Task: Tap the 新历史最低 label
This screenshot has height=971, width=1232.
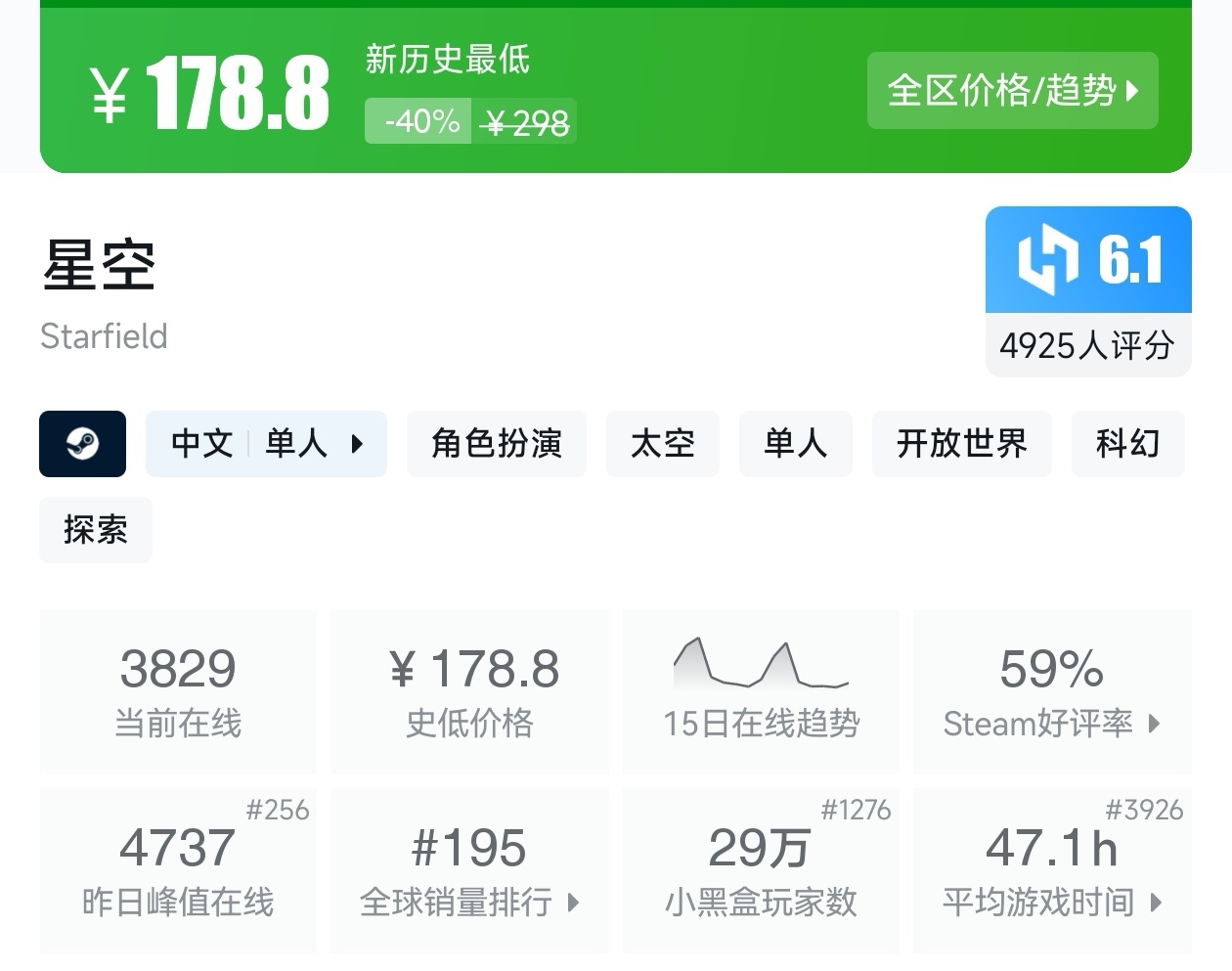Action: tap(448, 60)
